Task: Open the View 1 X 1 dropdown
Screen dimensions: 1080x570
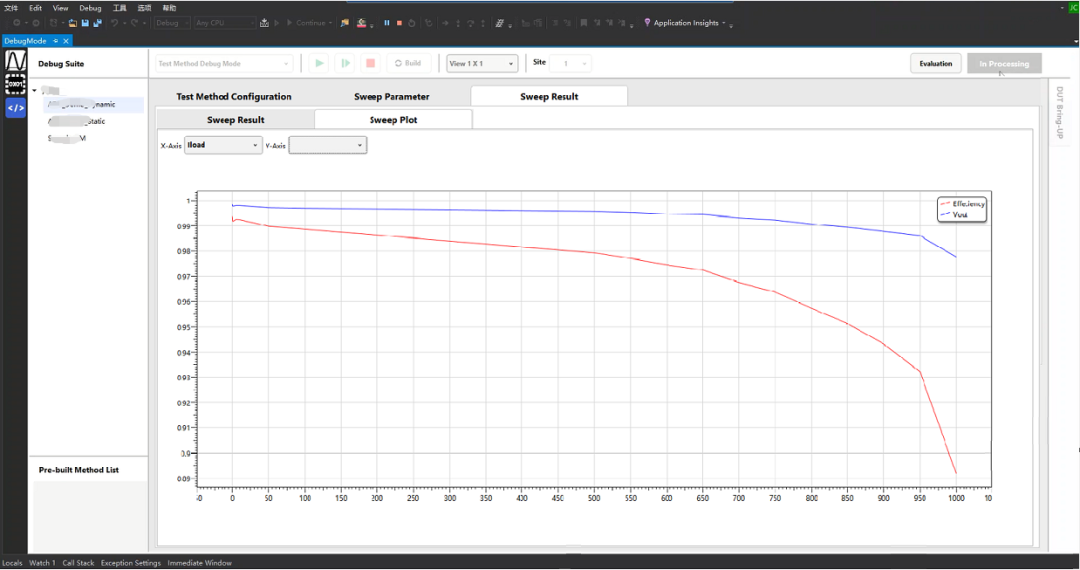Action: [x=482, y=63]
